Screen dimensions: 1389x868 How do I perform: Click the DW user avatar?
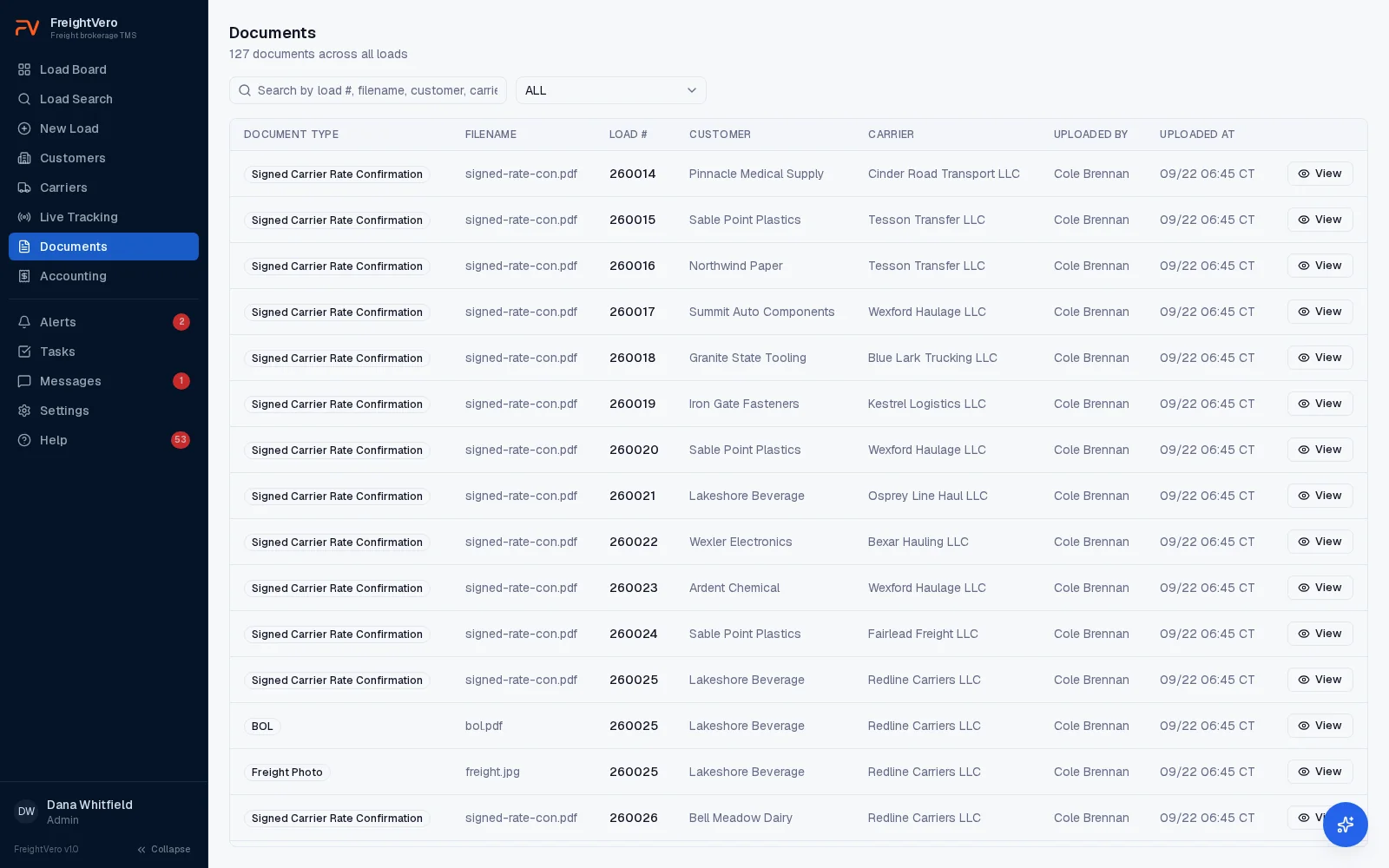pos(27,812)
